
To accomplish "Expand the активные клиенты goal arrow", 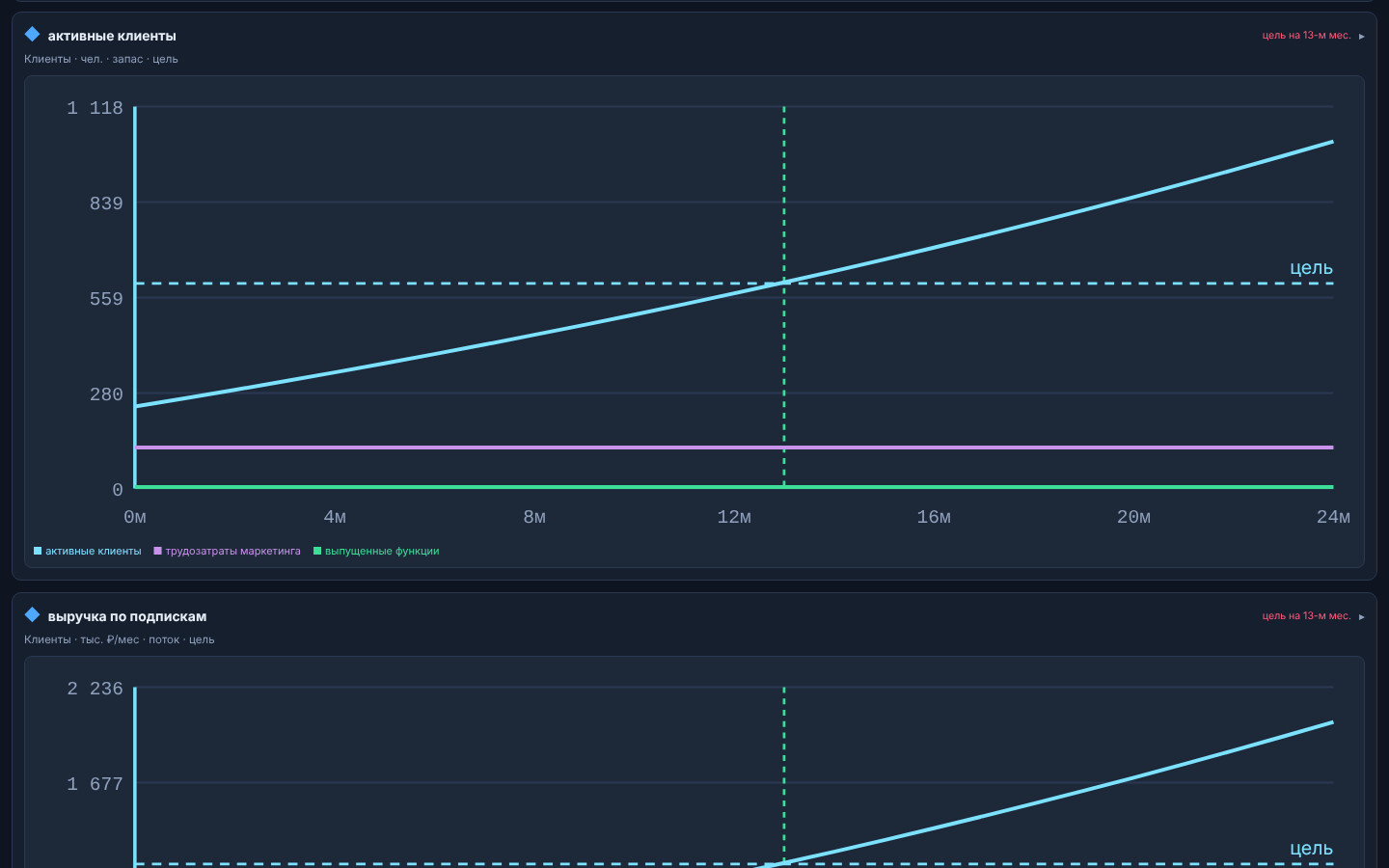I will [1361, 37].
